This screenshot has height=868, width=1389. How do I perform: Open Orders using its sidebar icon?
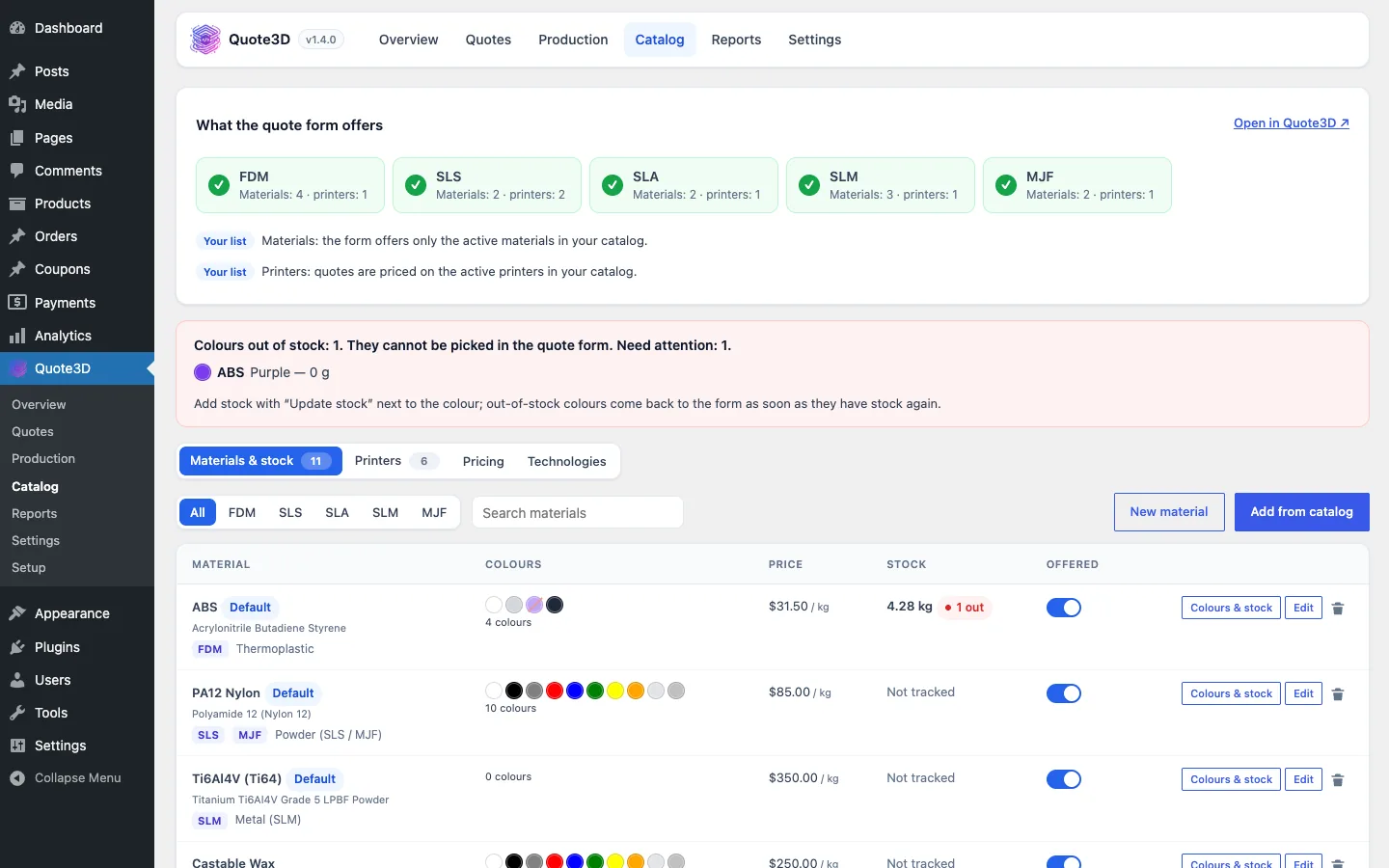tap(17, 236)
